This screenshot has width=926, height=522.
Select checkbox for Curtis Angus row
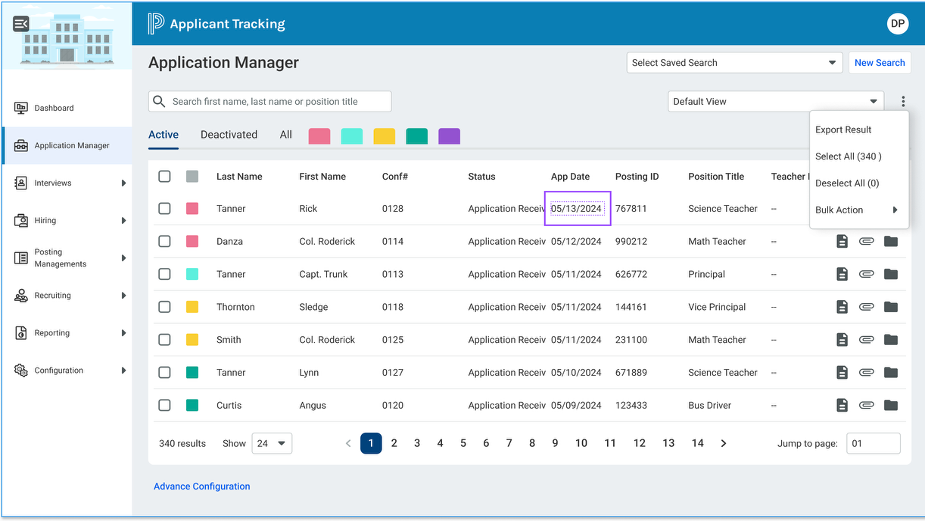tap(164, 405)
